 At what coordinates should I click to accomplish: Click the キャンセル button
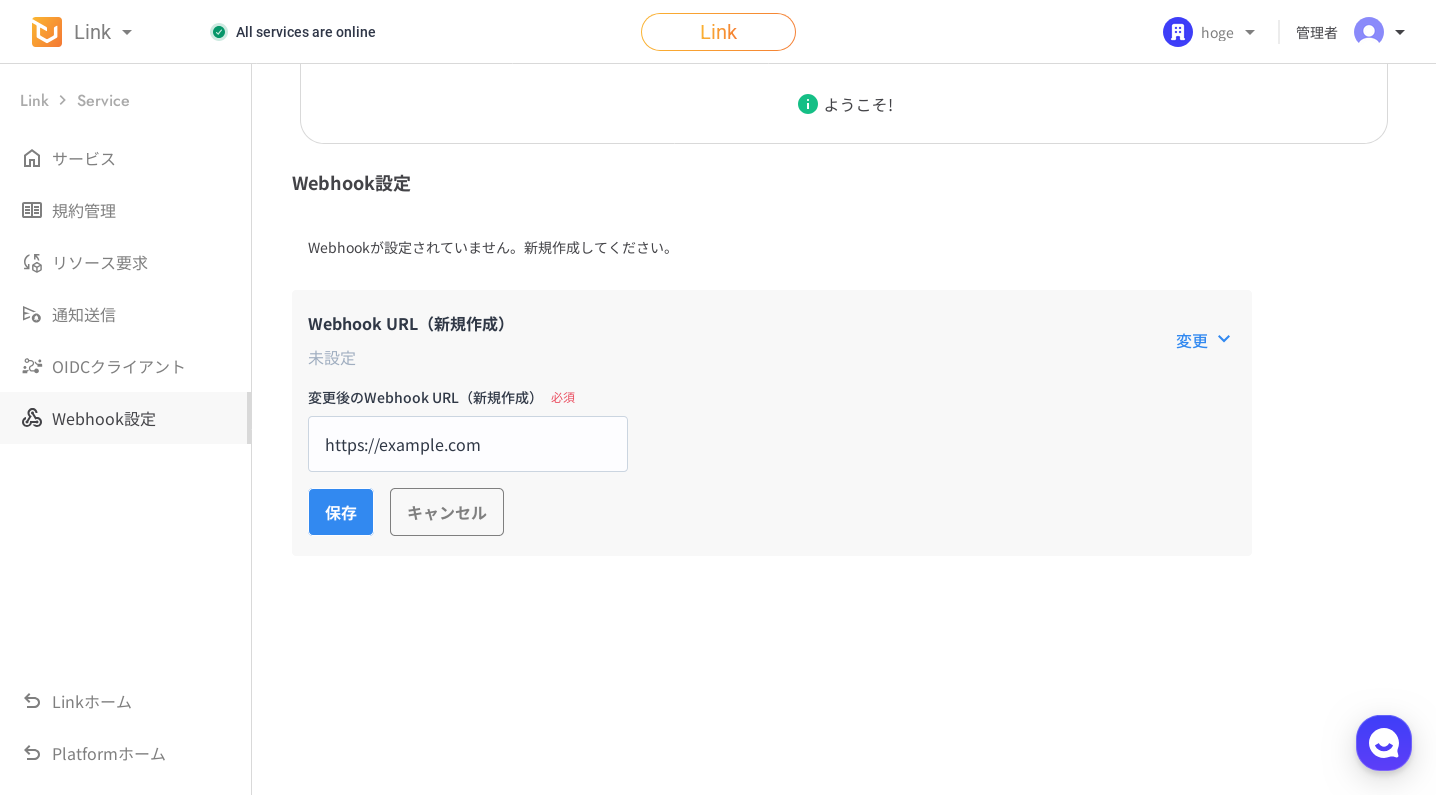click(447, 512)
